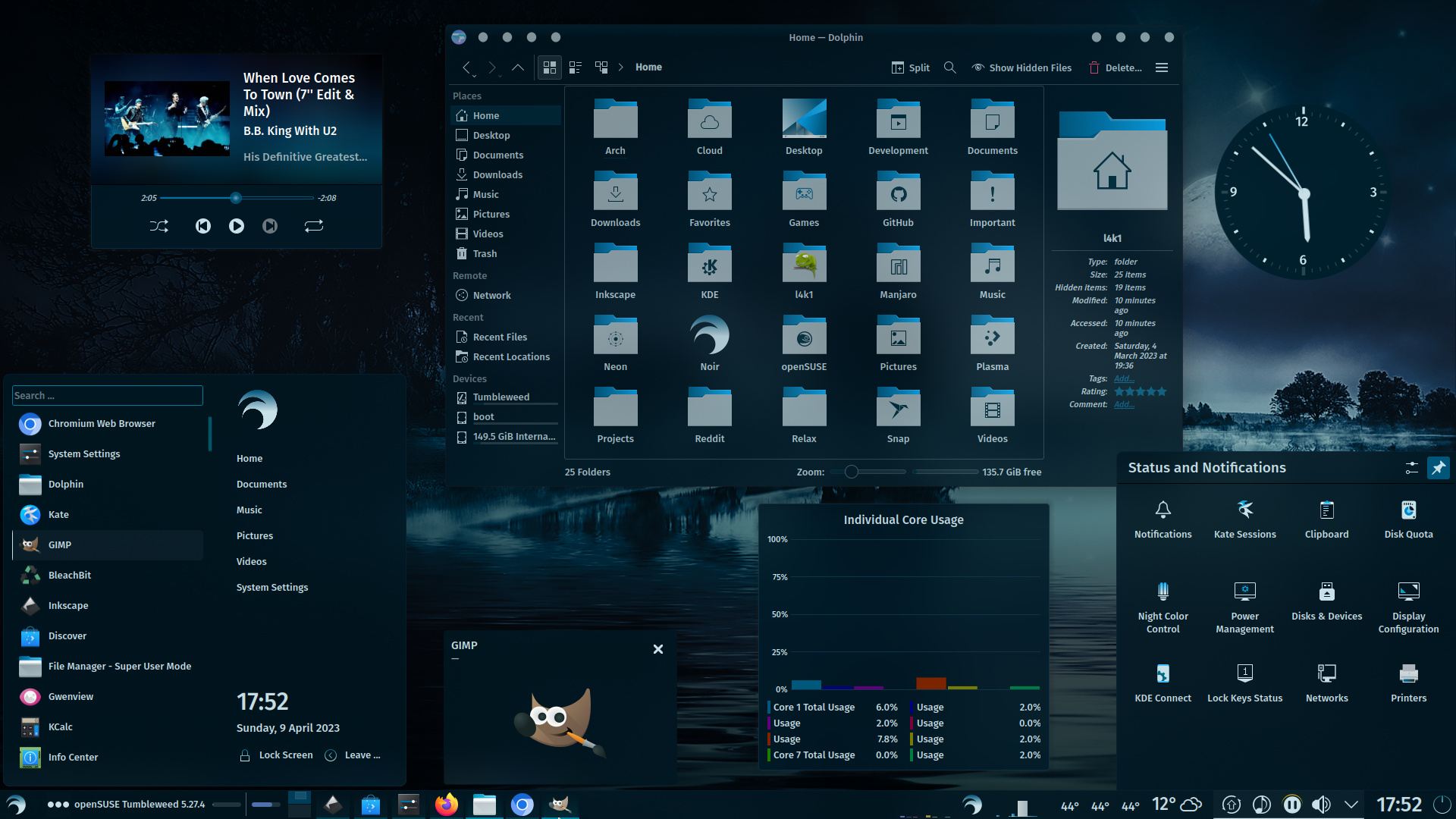Switch Dolphin to compact view mode

(576, 67)
